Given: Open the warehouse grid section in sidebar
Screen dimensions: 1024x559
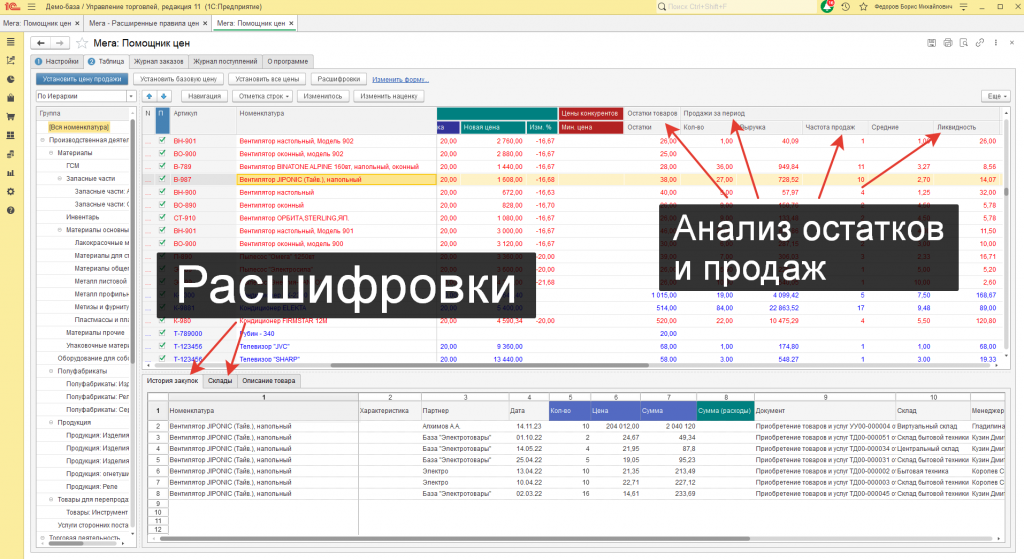Looking at the screenshot, I should coord(10,136).
